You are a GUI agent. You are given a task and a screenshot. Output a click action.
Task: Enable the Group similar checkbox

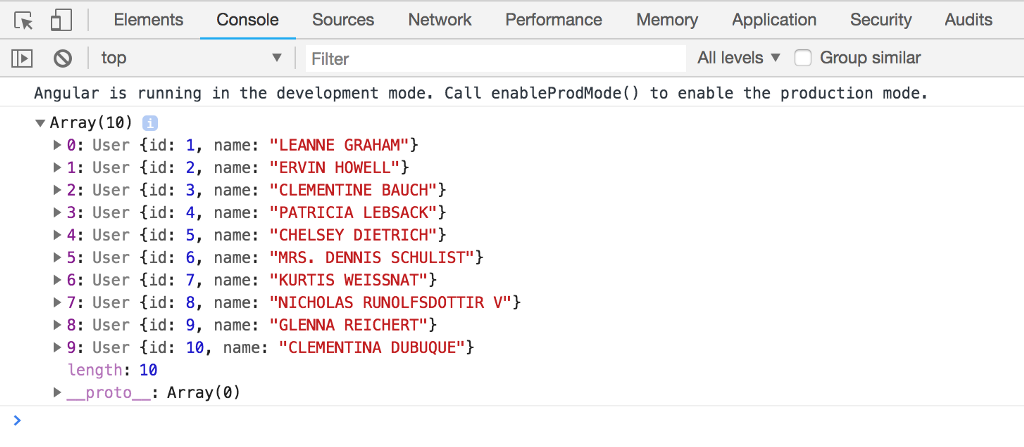tap(803, 58)
